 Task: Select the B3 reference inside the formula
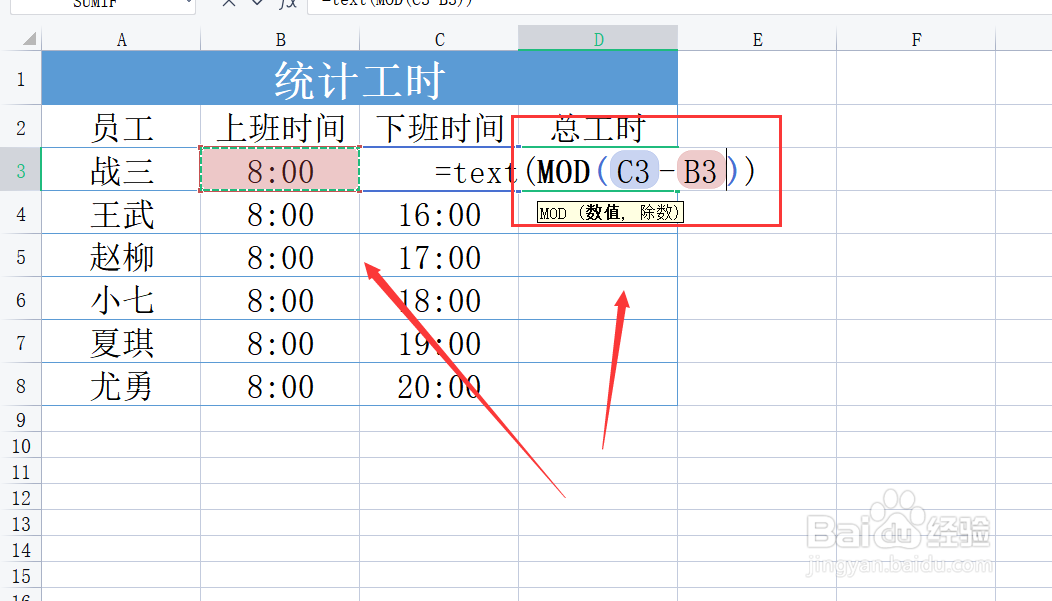(701, 171)
